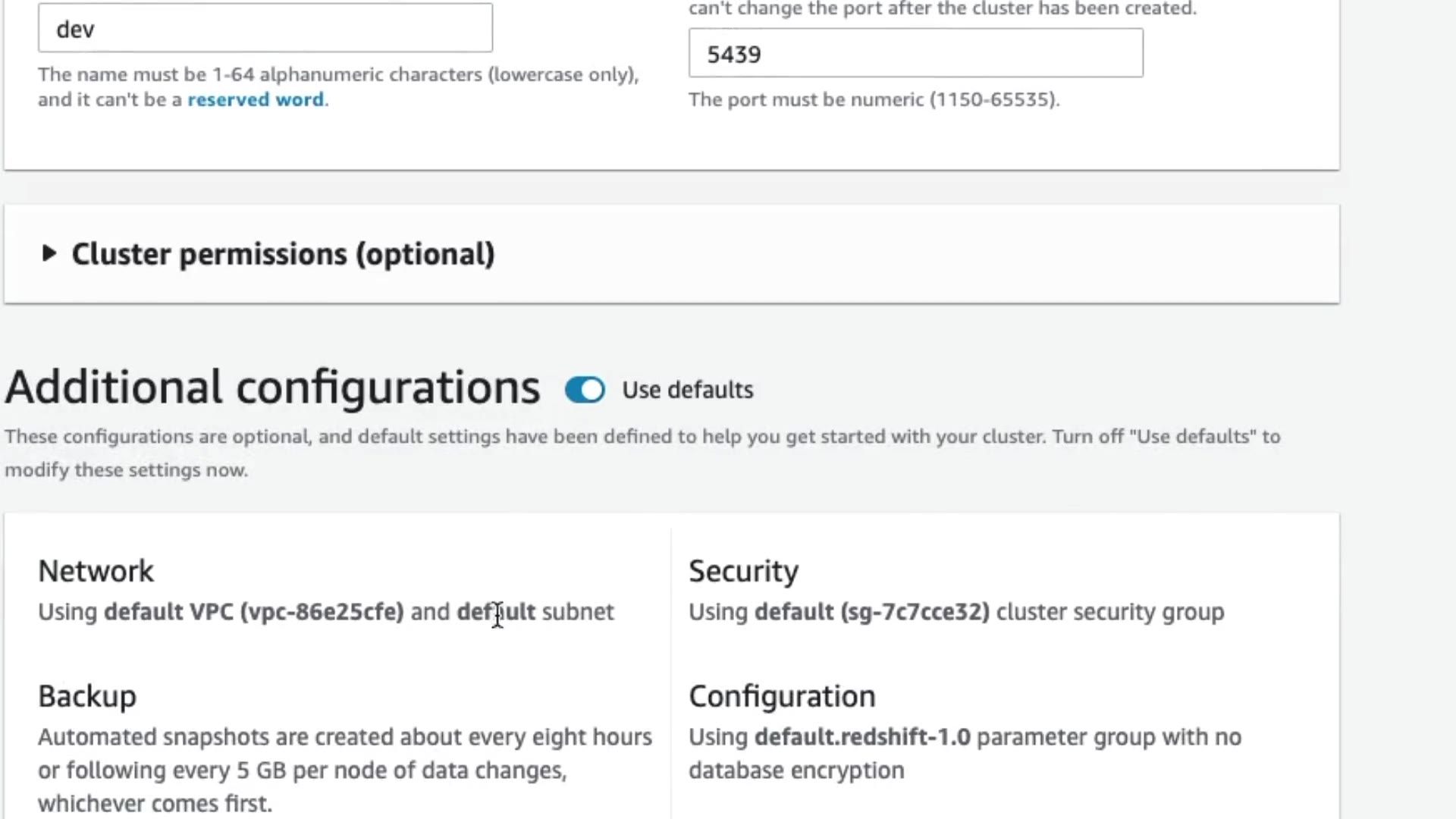The height and width of the screenshot is (819, 1456).
Task: Click the default.redshift-1.0 parameter group text
Action: [861, 737]
